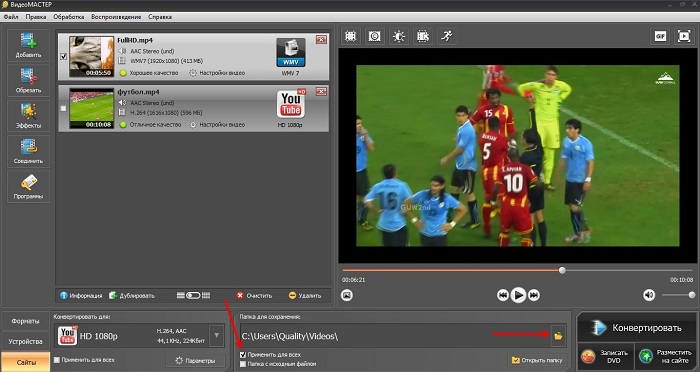Click the camera enhancement icon above preview
The width and height of the screenshot is (700, 372).
click(374, 36)
